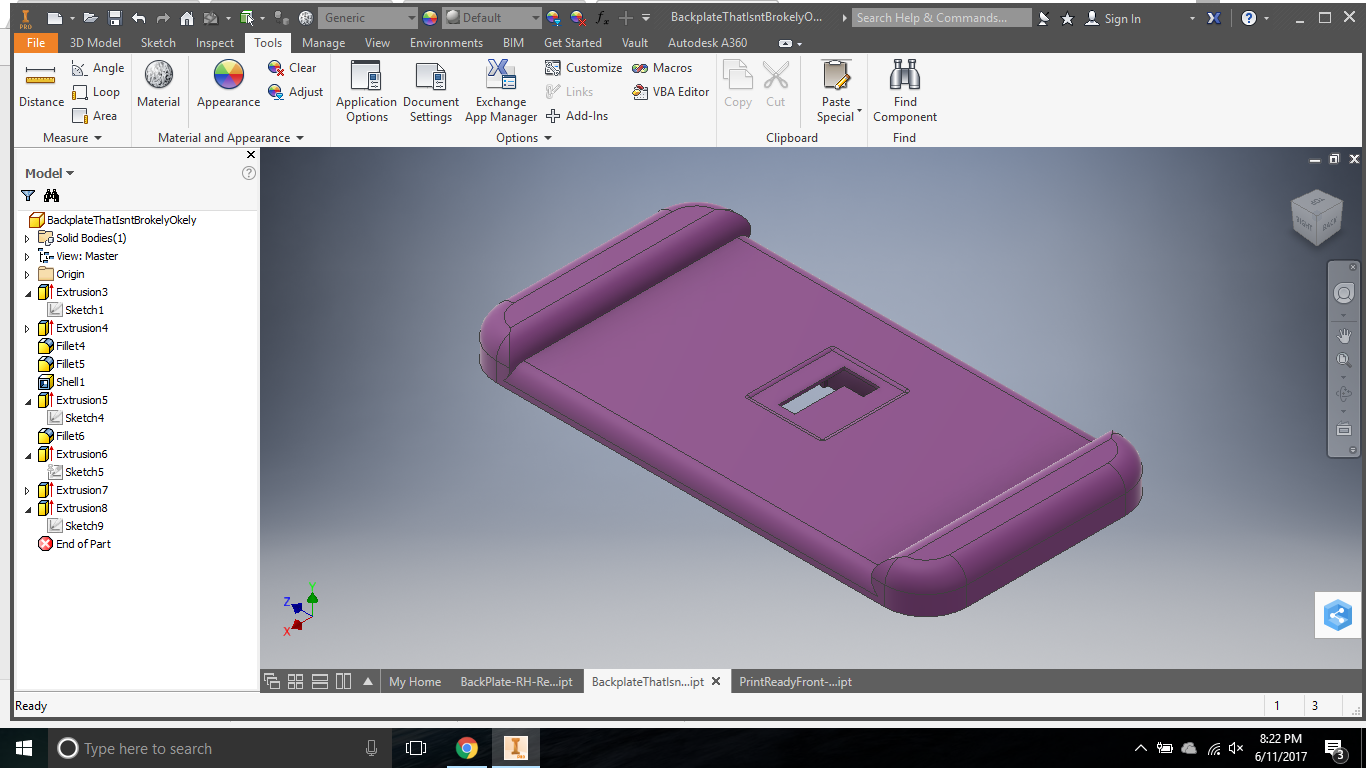This screenshot has height=768, width=1366.
Task: Select the Distance measure tool
Action: pos(41,85)
